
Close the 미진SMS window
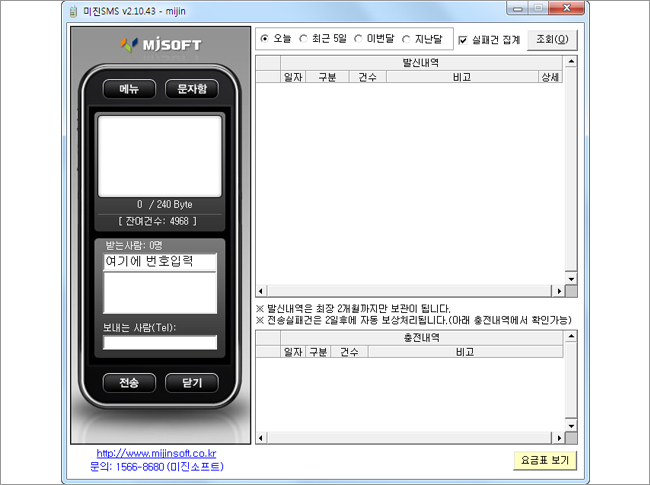pos(566,8)
